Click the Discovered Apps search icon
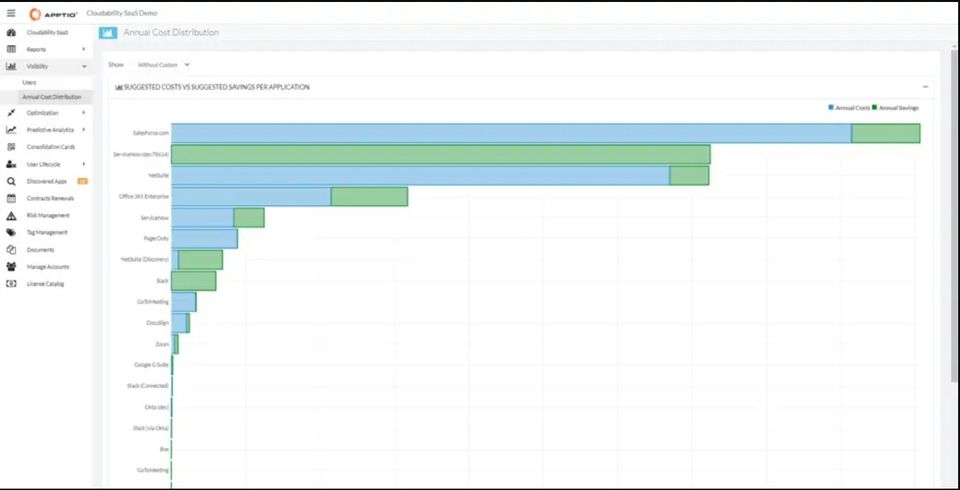The width and height of the screenshot is (960, 490). point(11,181)
